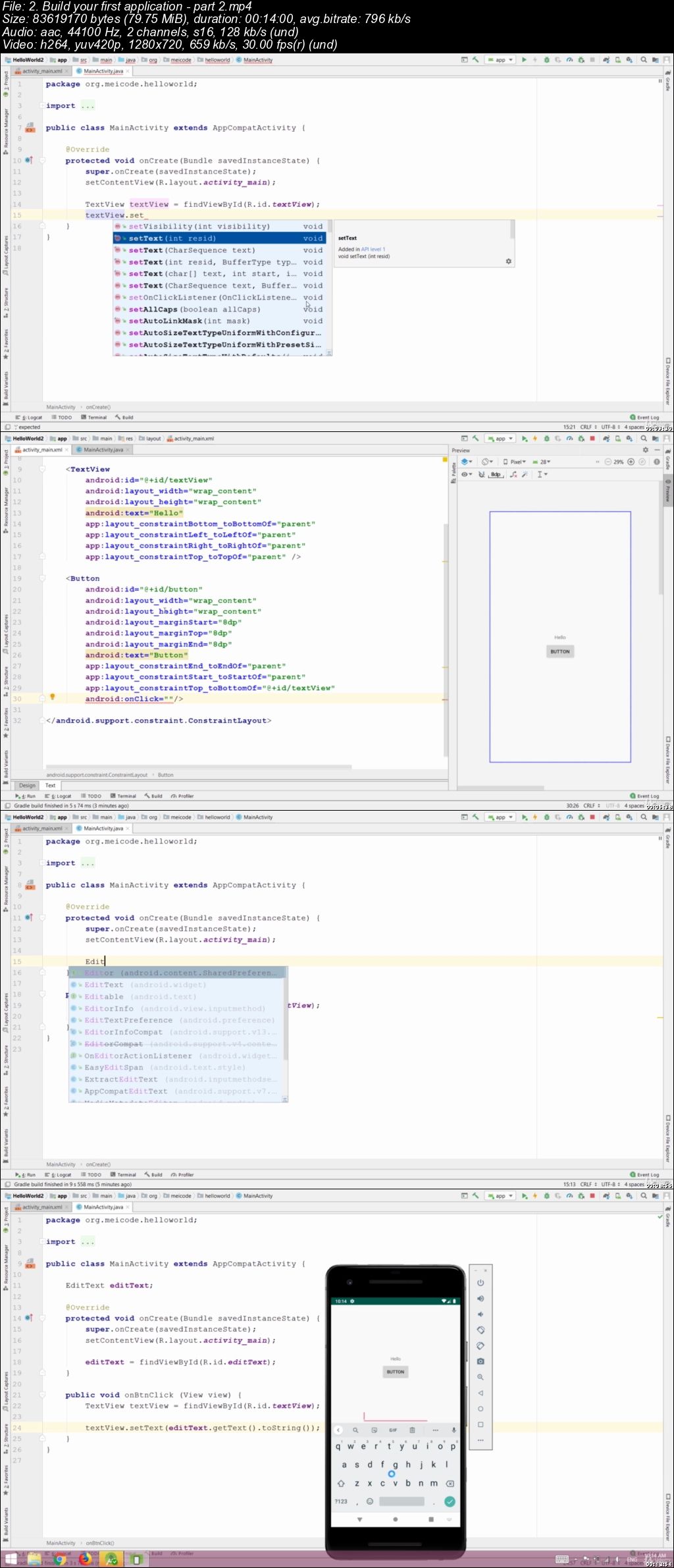This screenshot has width=674, height=1568.
Task: Zoom out the layout preview with minus icon
Action: pyautogui.click(x=608, y=462)
